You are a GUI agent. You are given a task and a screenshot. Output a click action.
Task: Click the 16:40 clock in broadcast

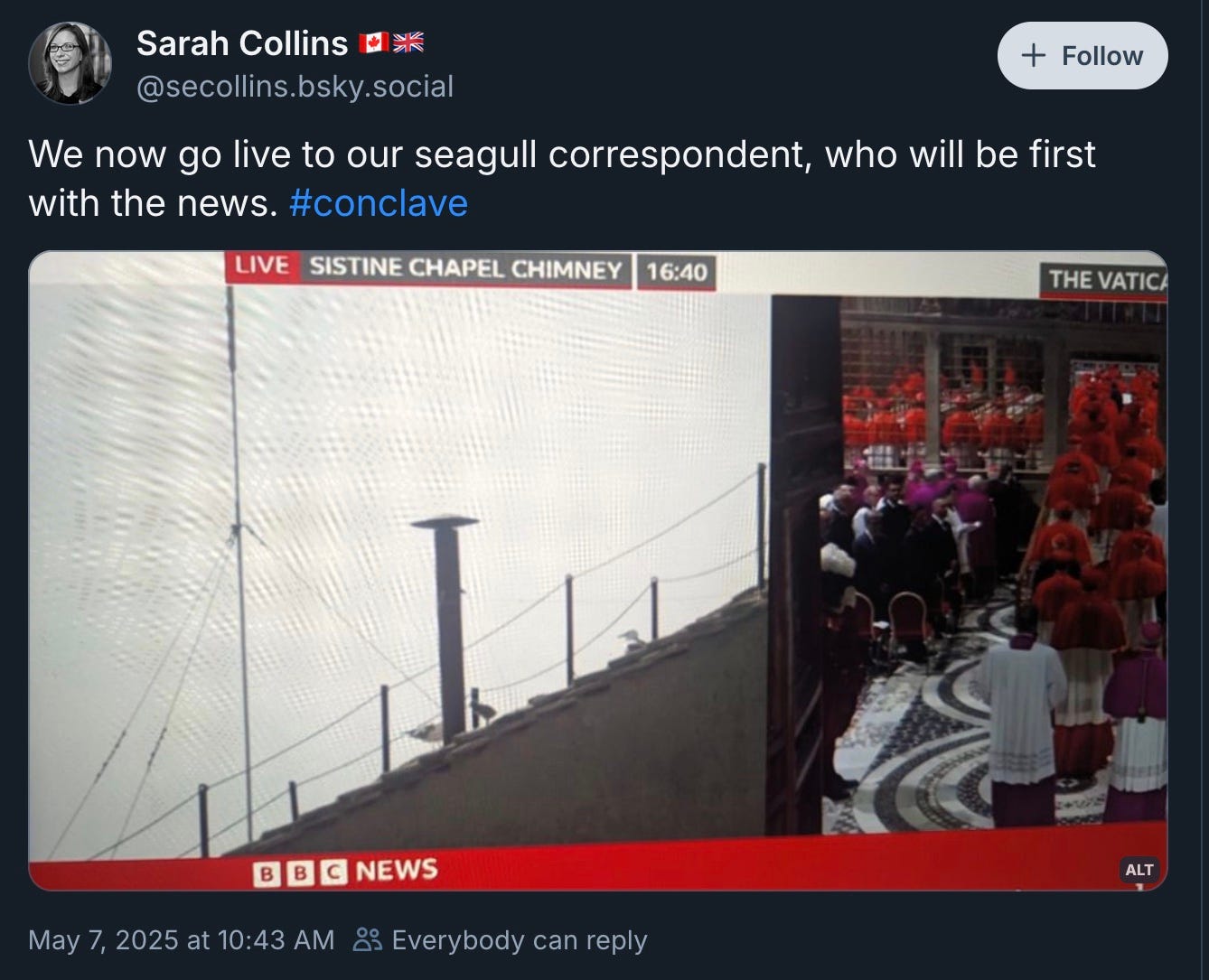677,271
